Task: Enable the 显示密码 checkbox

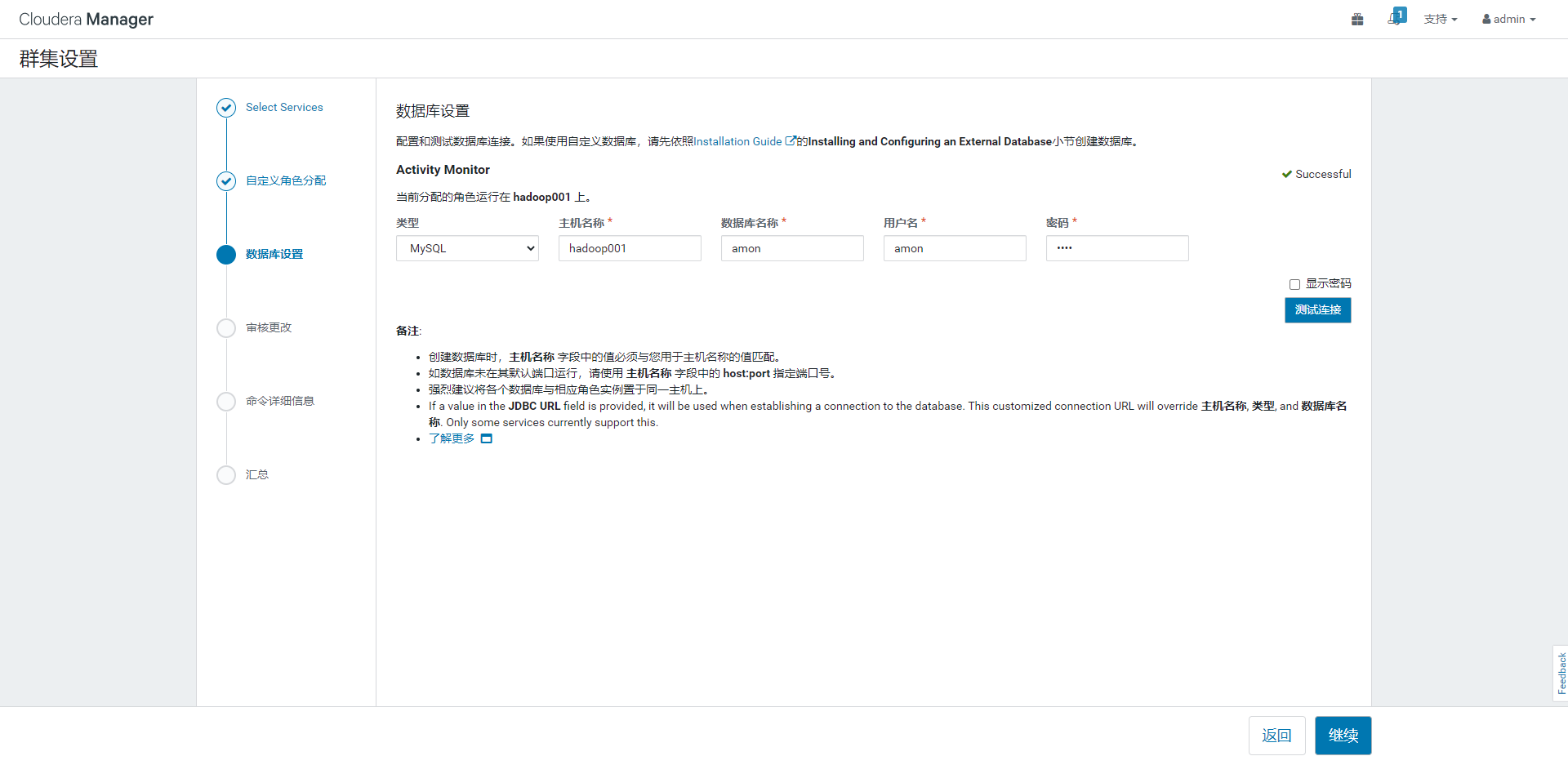Action: [x=1294, y=285]
